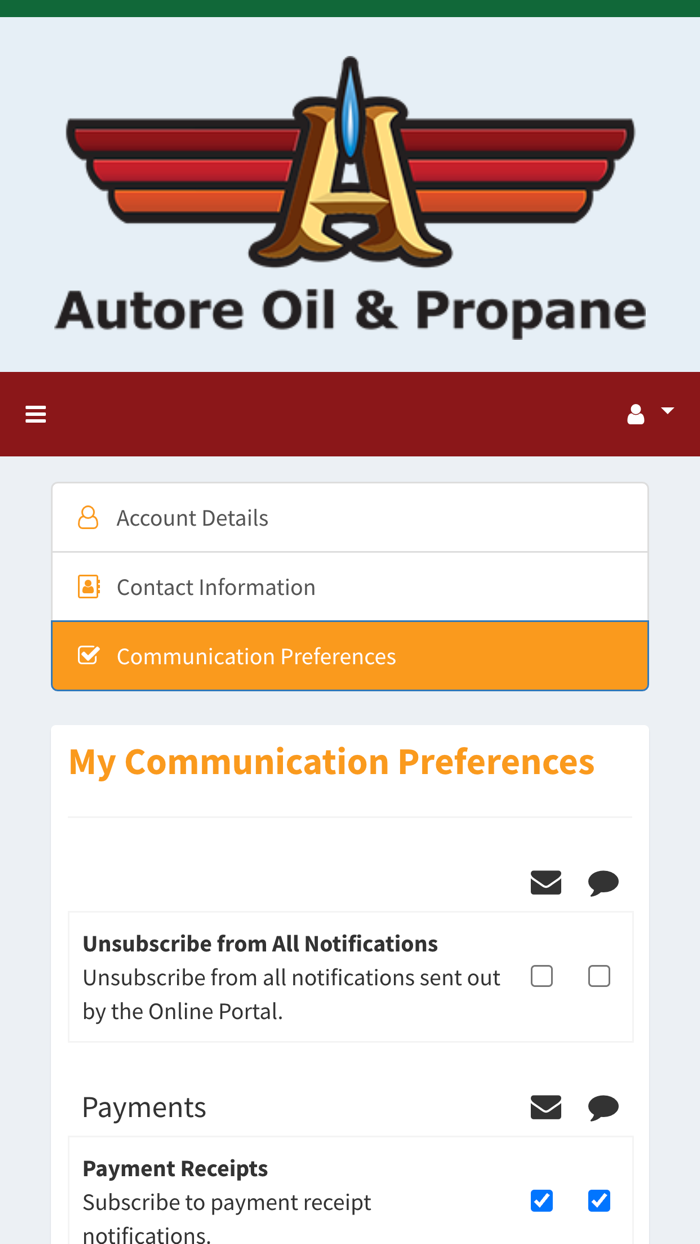The image size is (700, 1244).
Task: Click the Communication Preferences checkmark icon
Action: (89, 655)
